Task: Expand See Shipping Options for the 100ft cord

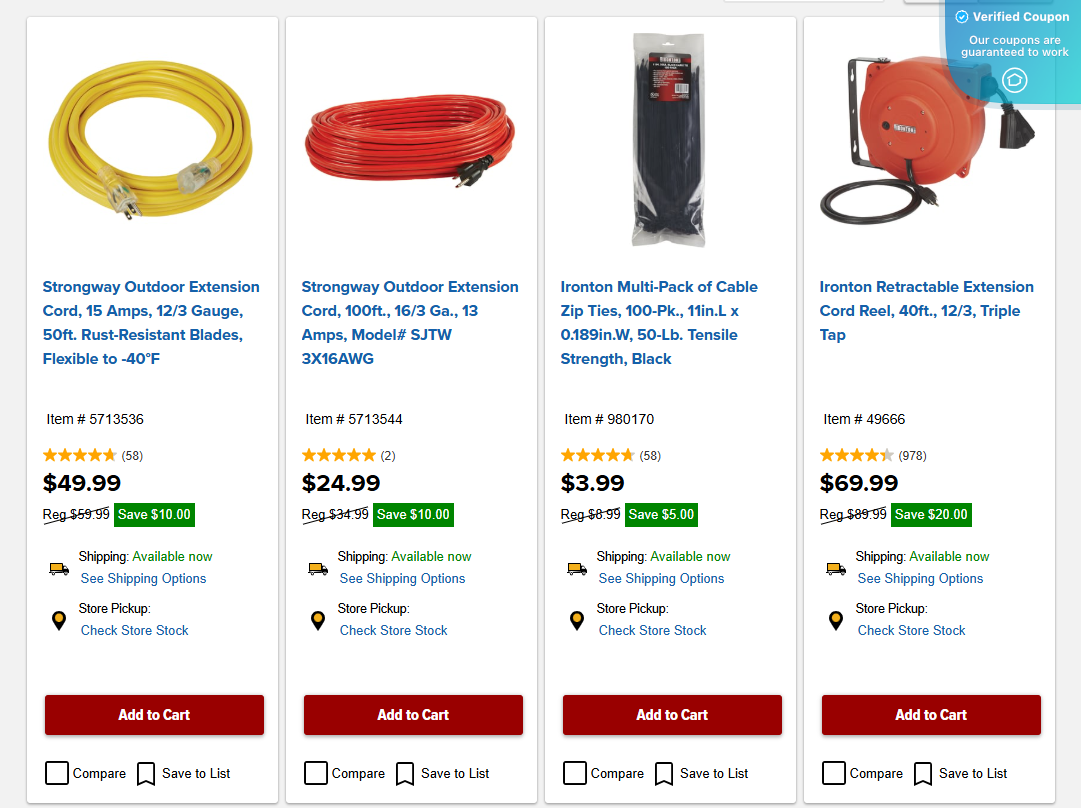Action: [402, 578]
